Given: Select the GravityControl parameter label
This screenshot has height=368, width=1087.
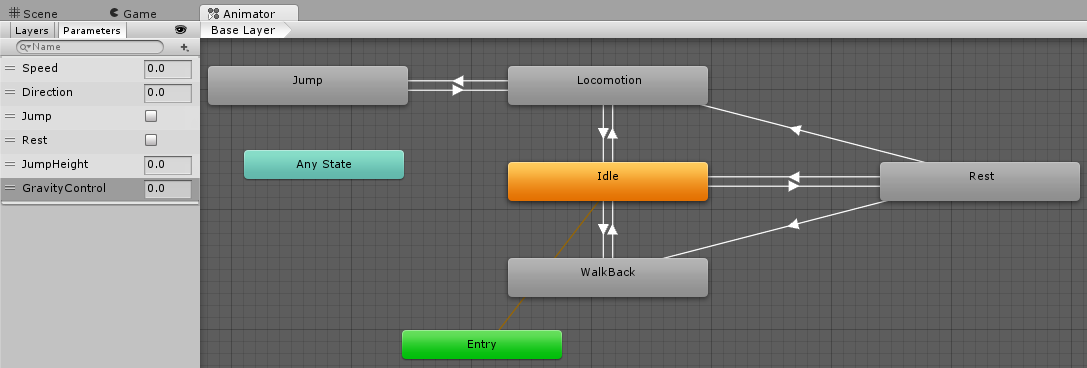Looking at the screenshot, I should tap(64, 188).
